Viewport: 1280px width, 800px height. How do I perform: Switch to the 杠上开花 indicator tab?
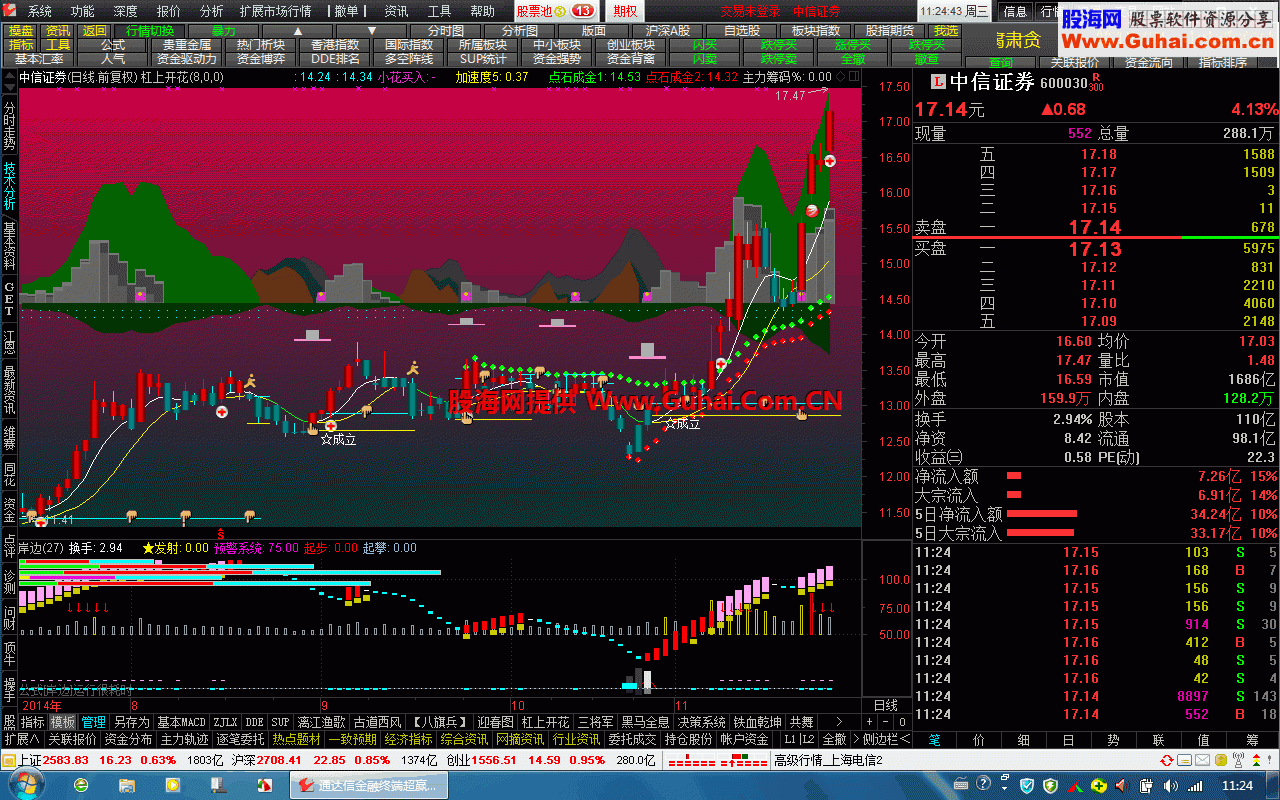pos(545,721)
